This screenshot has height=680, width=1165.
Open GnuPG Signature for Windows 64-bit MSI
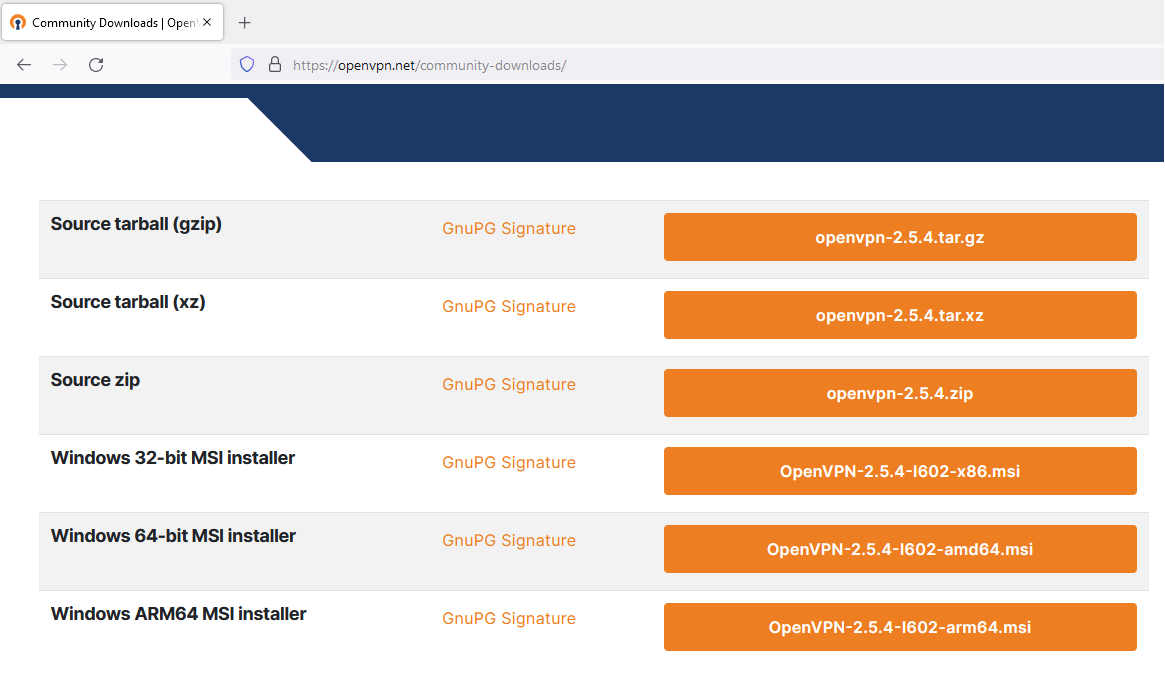point(509,541)
